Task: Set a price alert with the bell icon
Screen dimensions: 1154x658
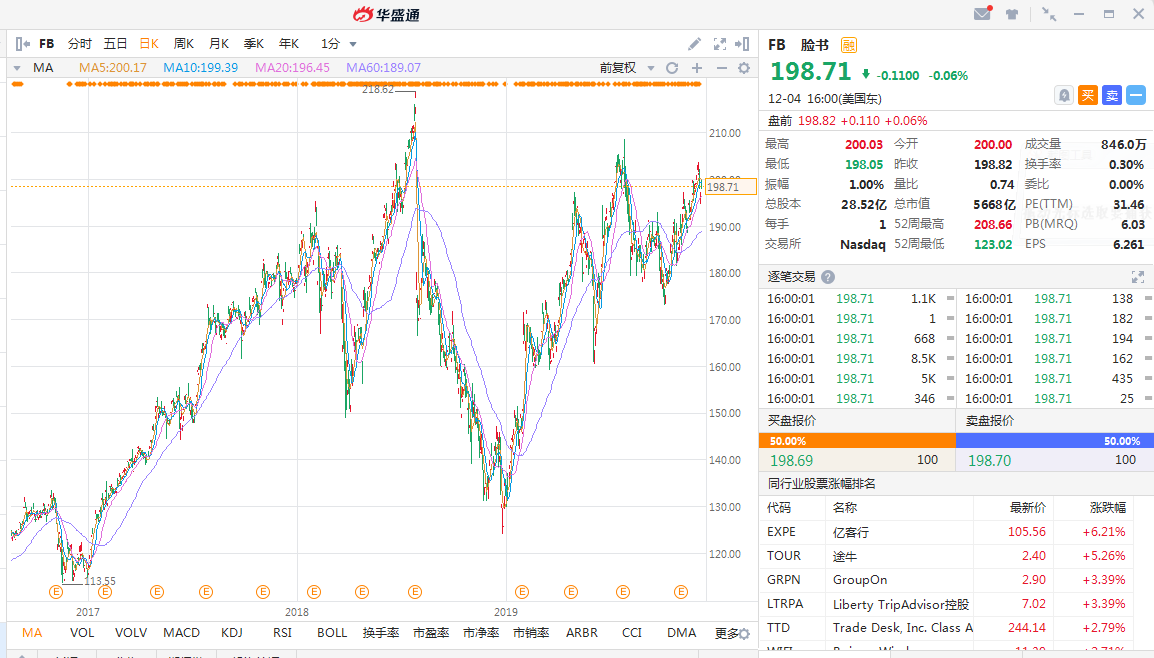Action: [1064, 95]
